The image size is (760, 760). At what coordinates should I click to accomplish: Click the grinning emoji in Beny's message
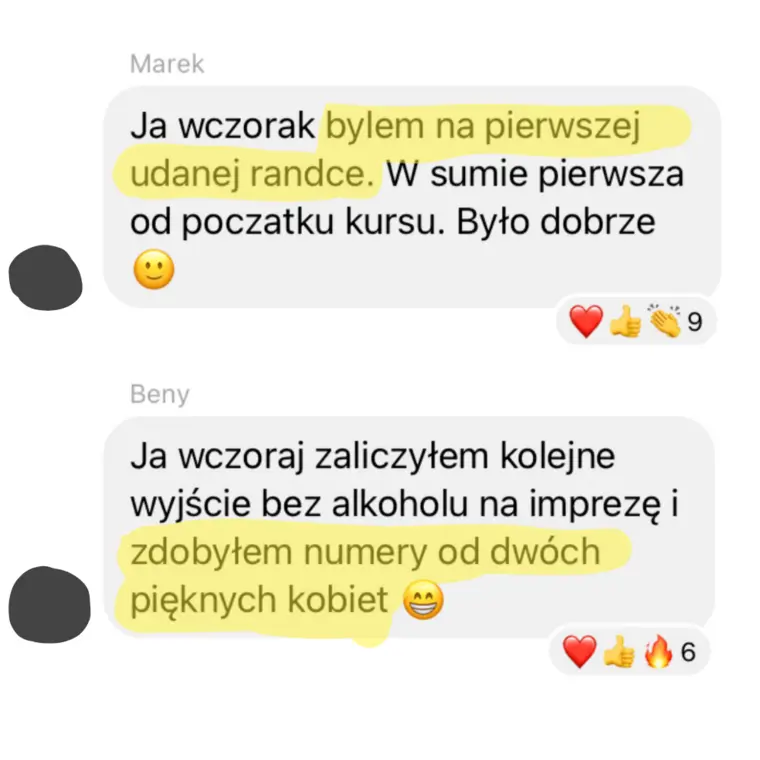click(423, 601)
